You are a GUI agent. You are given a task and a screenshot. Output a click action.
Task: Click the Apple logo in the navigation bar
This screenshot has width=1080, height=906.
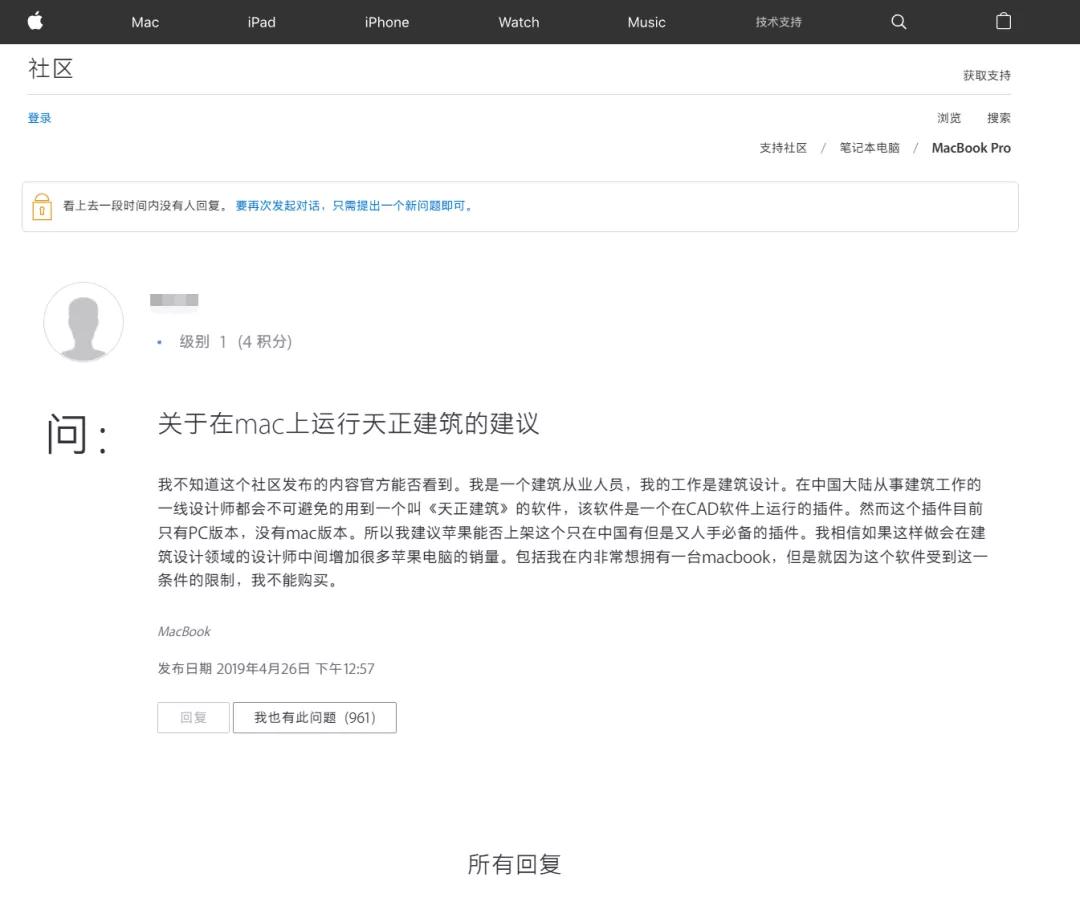tap(35, 21)
